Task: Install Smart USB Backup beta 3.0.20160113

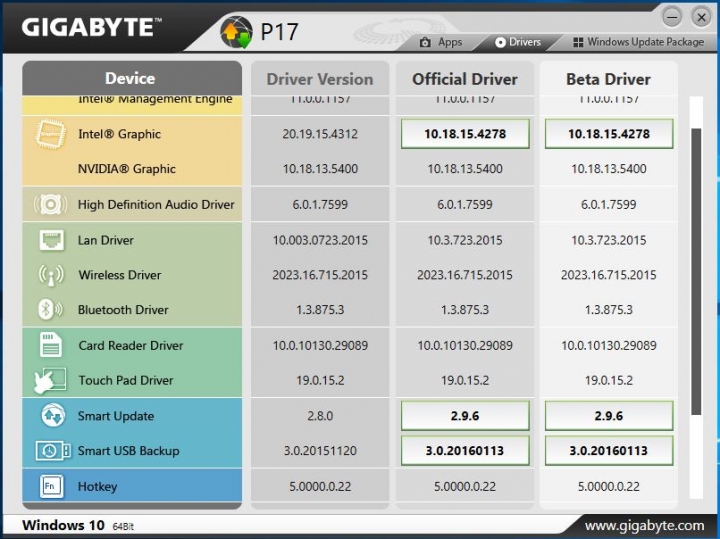Action: [x=609, y=450]
